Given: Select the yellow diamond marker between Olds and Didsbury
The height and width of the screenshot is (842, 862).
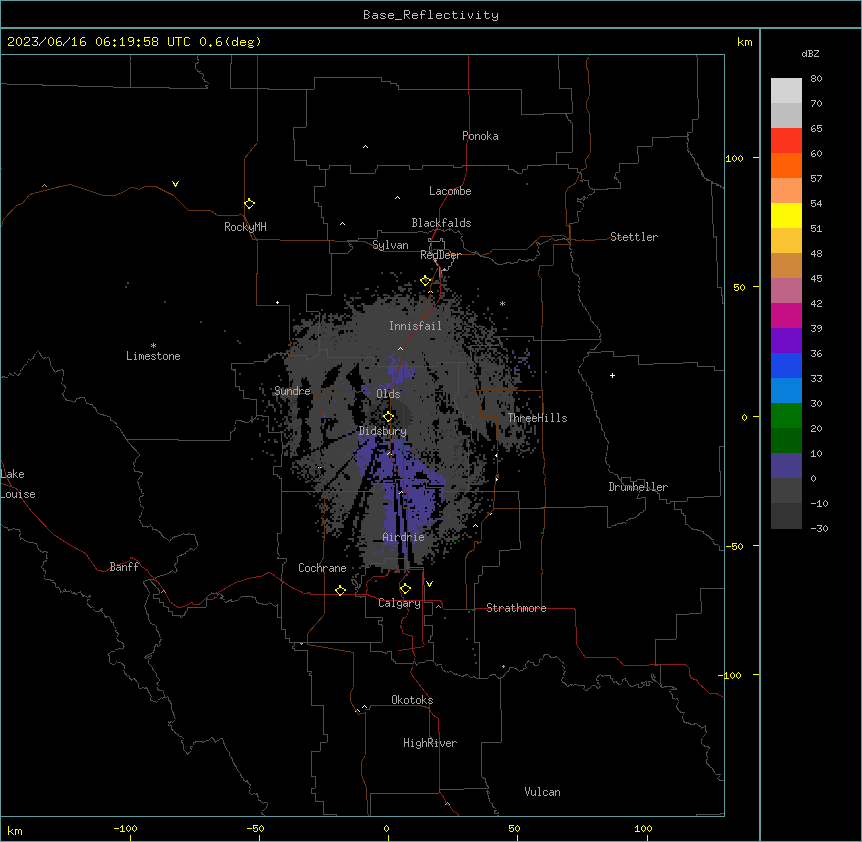Looking at the screenshot, I should click(388, 416).
